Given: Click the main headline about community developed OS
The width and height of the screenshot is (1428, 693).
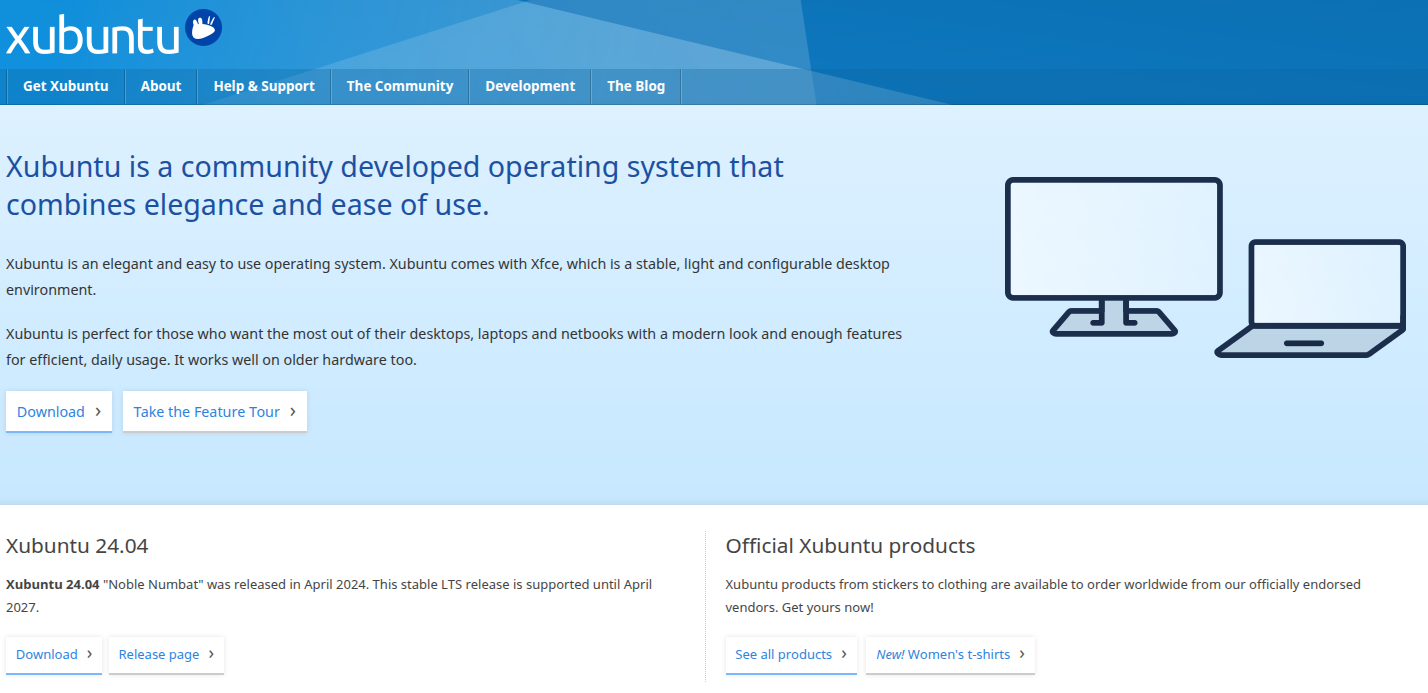Looking at the screenshot, I should pos(395,185).
